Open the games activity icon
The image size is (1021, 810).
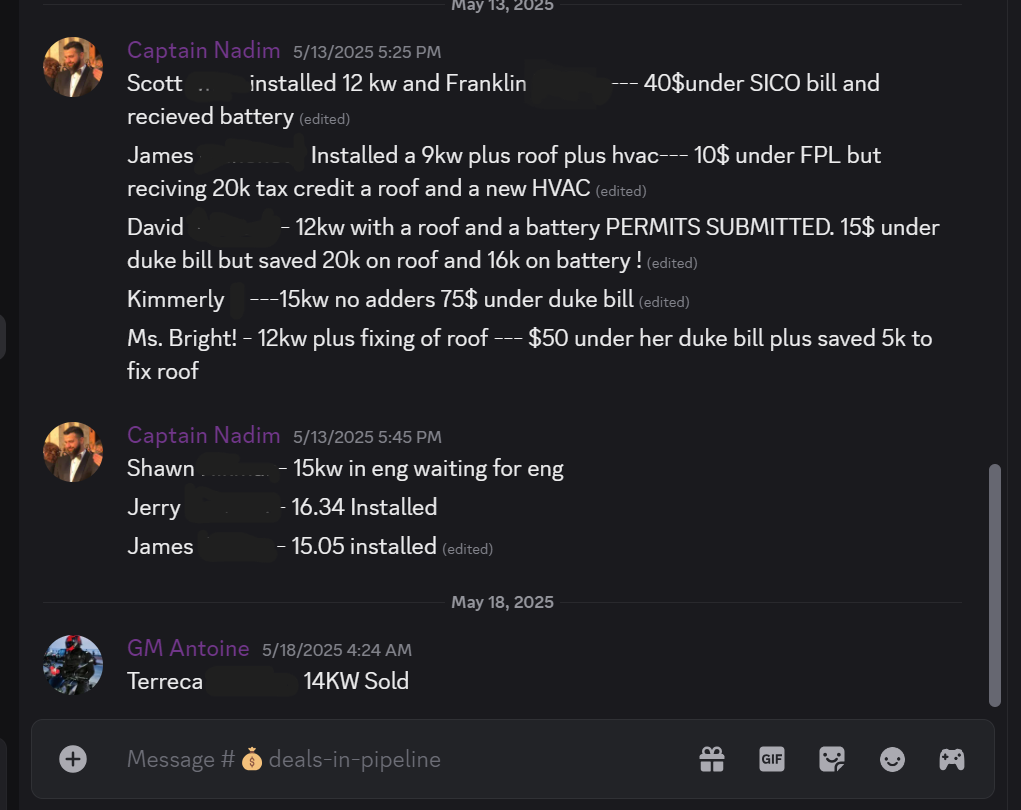951,759
